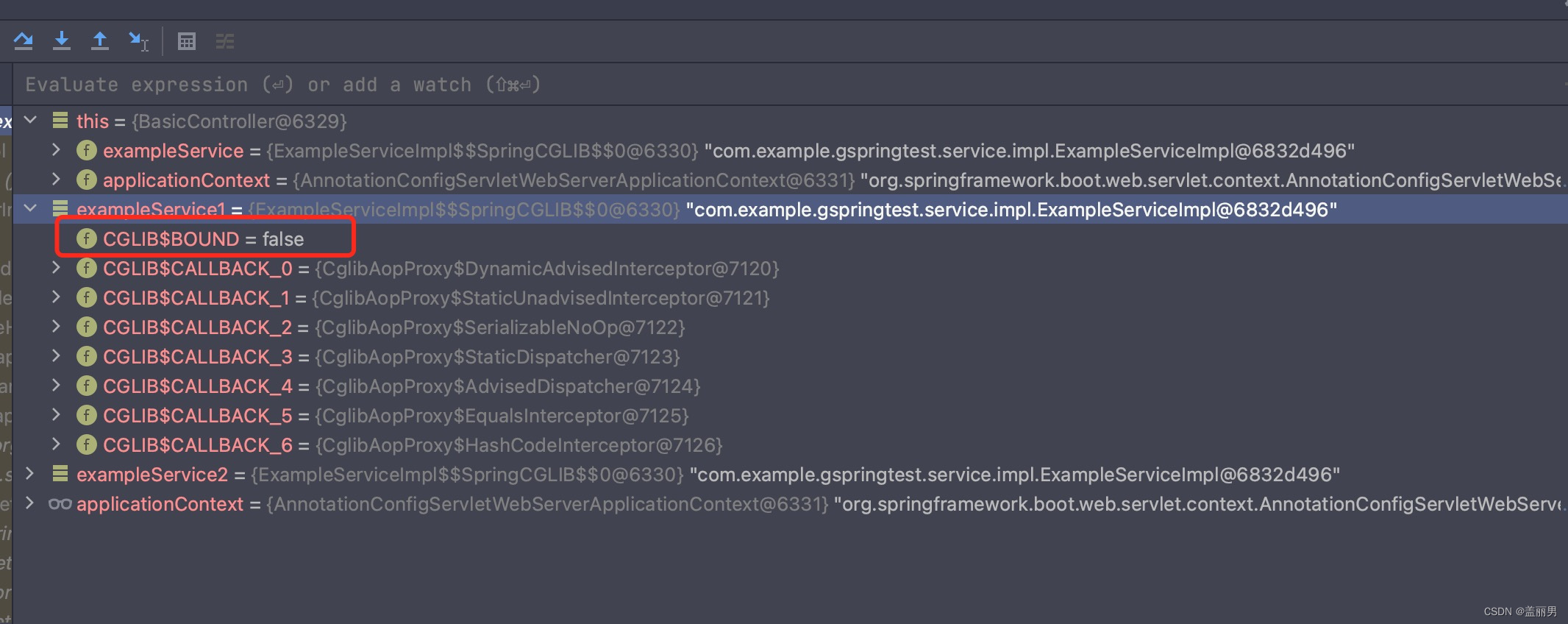Expand the applicationContext watch node

(30, 503)
